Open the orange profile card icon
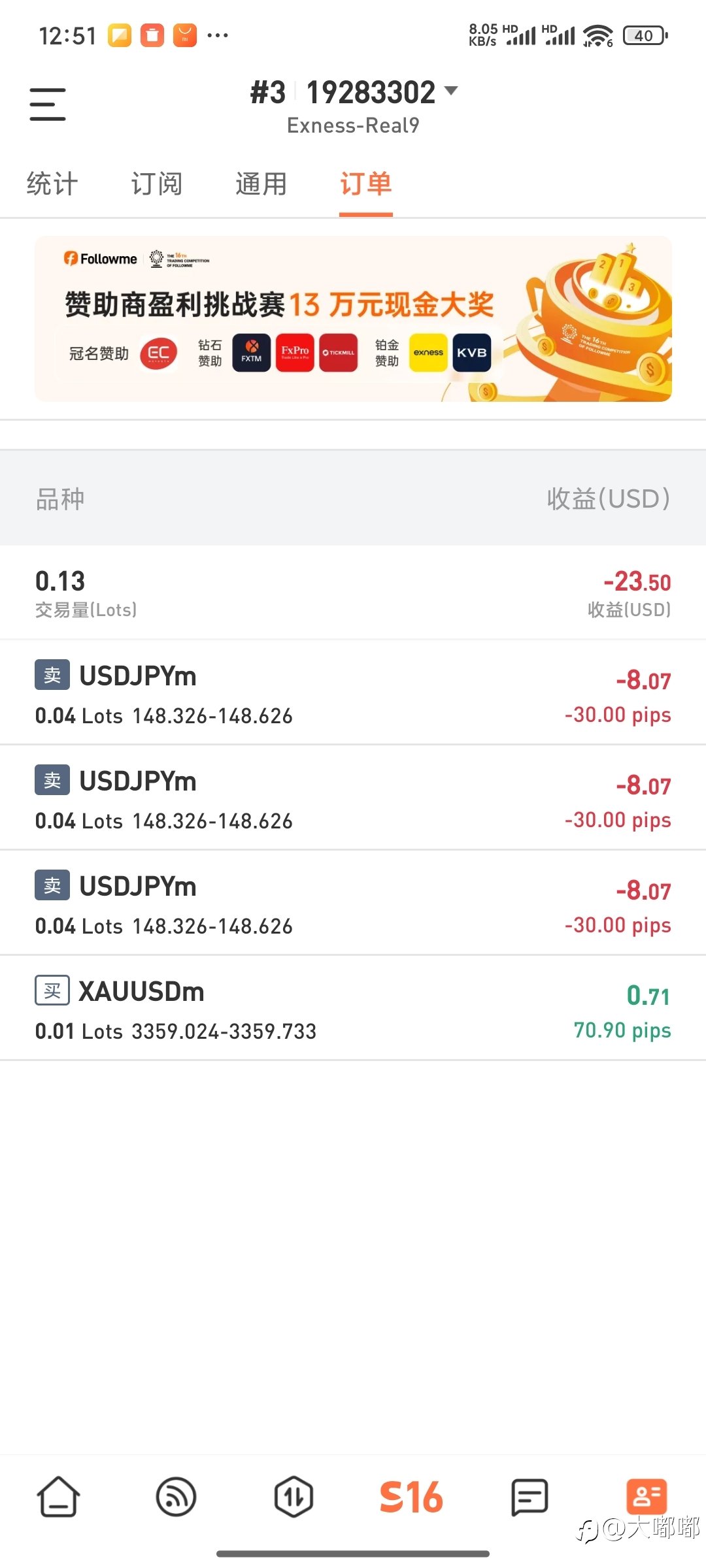The width and height of the screenshot is (706, 1568). tap(647, 1496)
